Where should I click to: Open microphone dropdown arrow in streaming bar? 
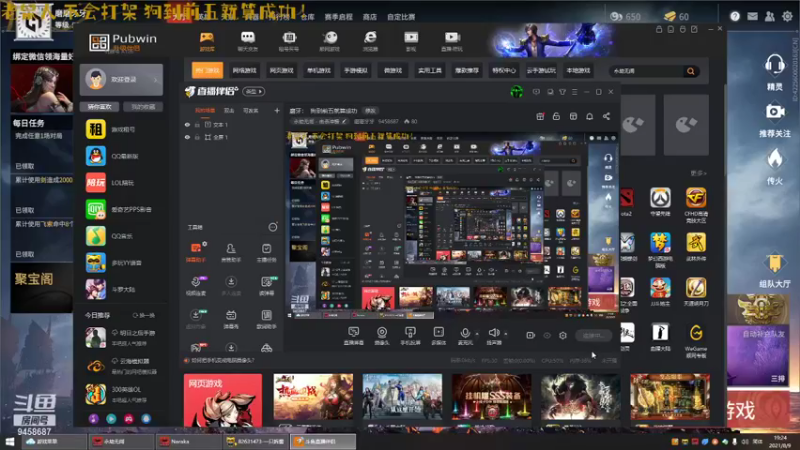click(x=477, y=334)
